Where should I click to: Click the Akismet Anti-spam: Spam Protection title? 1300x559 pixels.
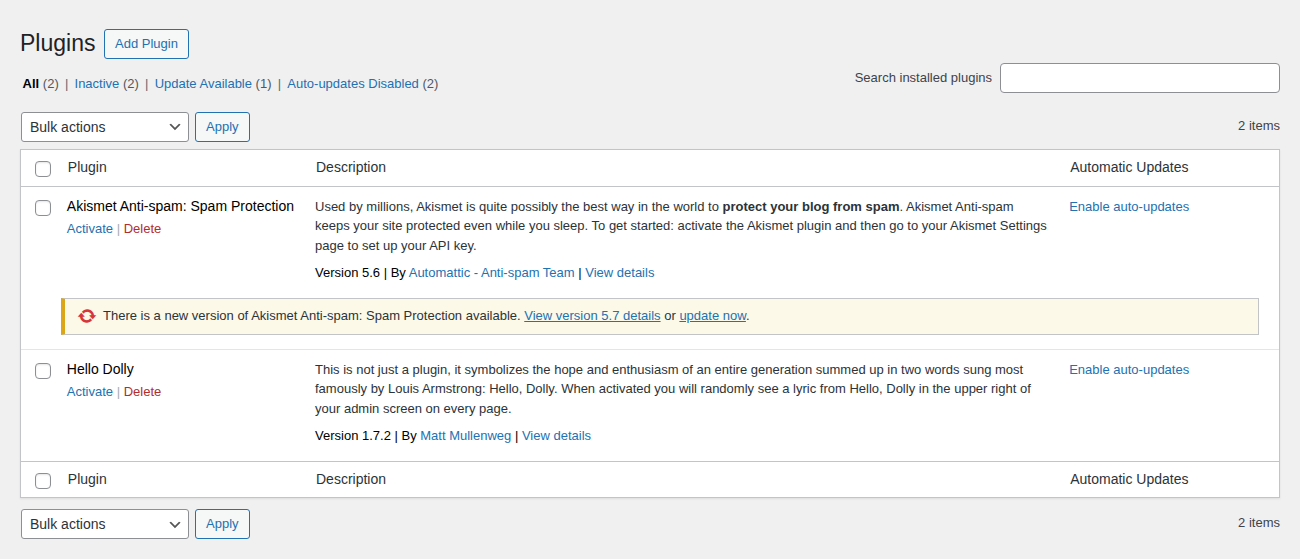[x=180, y=206]
